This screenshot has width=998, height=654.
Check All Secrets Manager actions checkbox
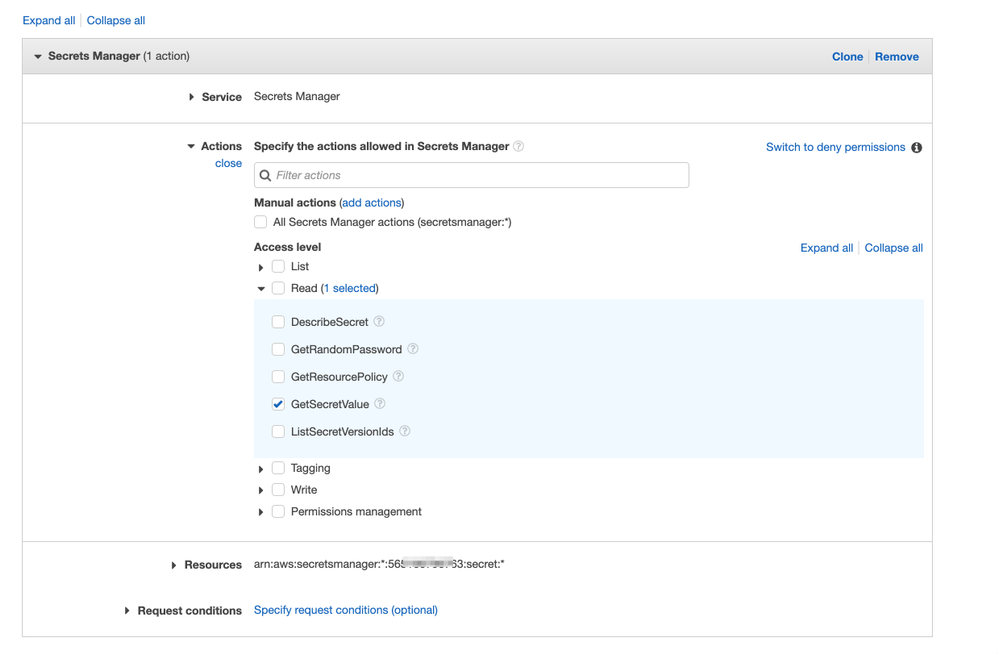tap(260, 222)
